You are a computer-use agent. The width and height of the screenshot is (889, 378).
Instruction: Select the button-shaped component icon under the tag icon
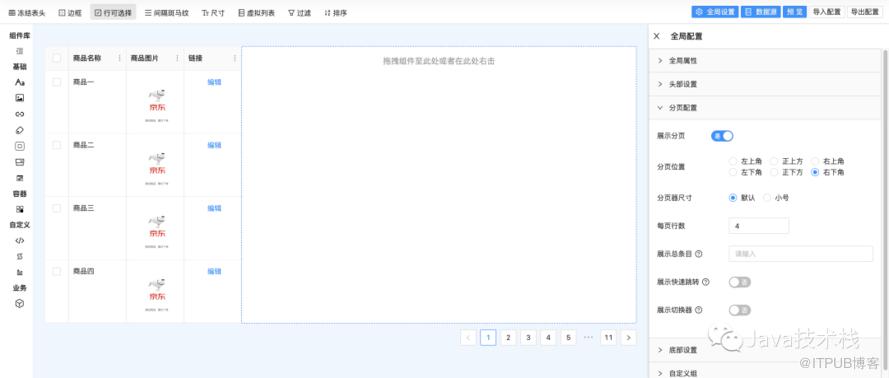click(19, 146)
